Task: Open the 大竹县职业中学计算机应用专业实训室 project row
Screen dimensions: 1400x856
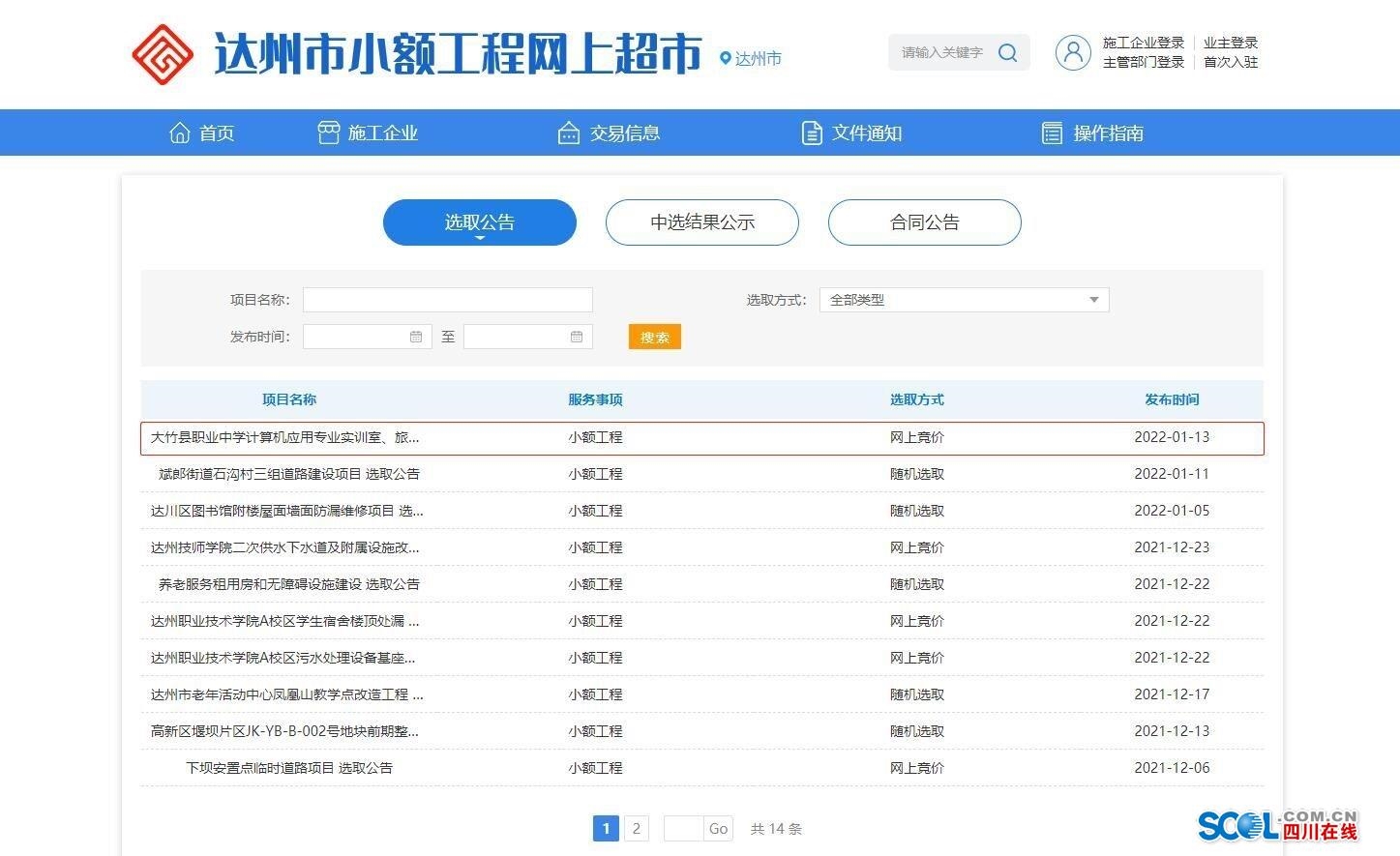Action: tap(702, 437)
